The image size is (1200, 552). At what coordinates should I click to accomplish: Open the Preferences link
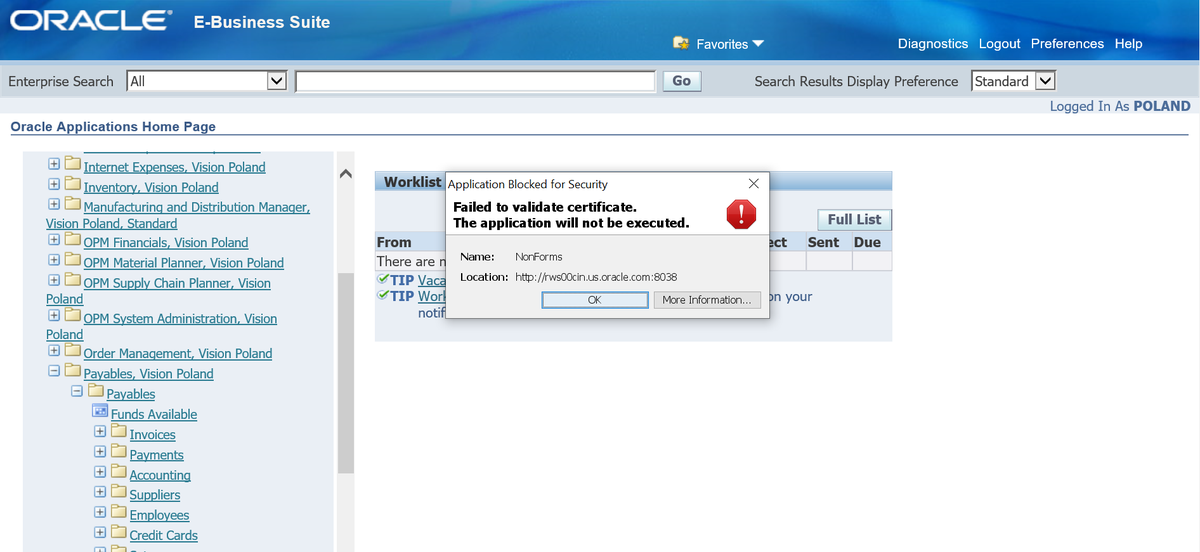(x=1067, y=44)
